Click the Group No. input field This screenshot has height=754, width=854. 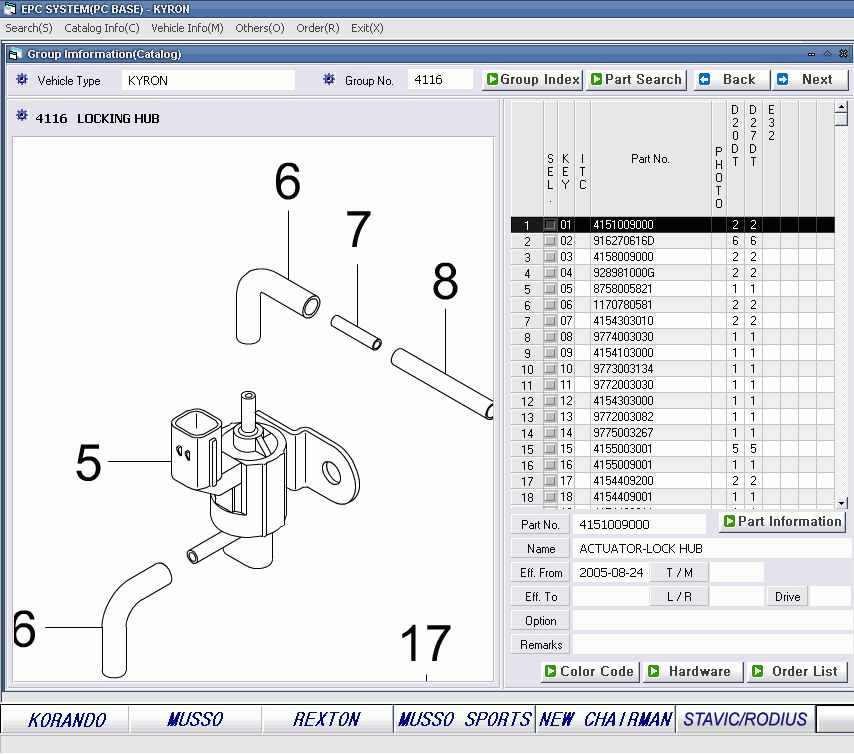pyautogui.click(x=440, y=80)
